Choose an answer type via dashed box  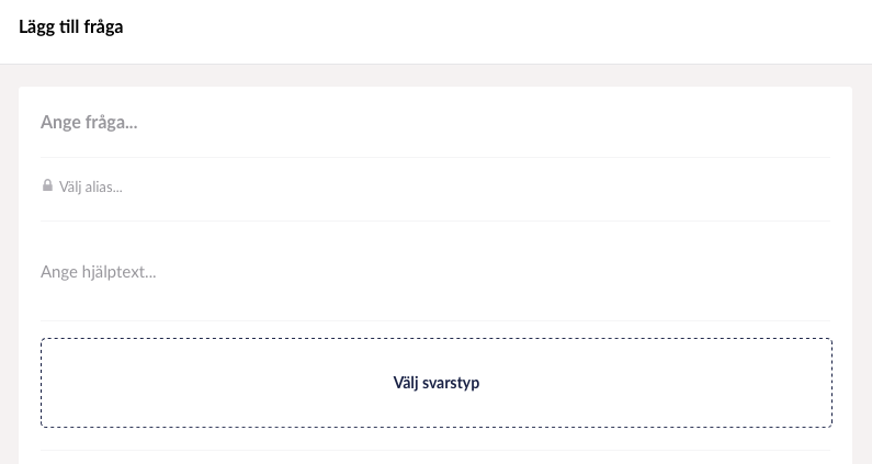point(436,383)
